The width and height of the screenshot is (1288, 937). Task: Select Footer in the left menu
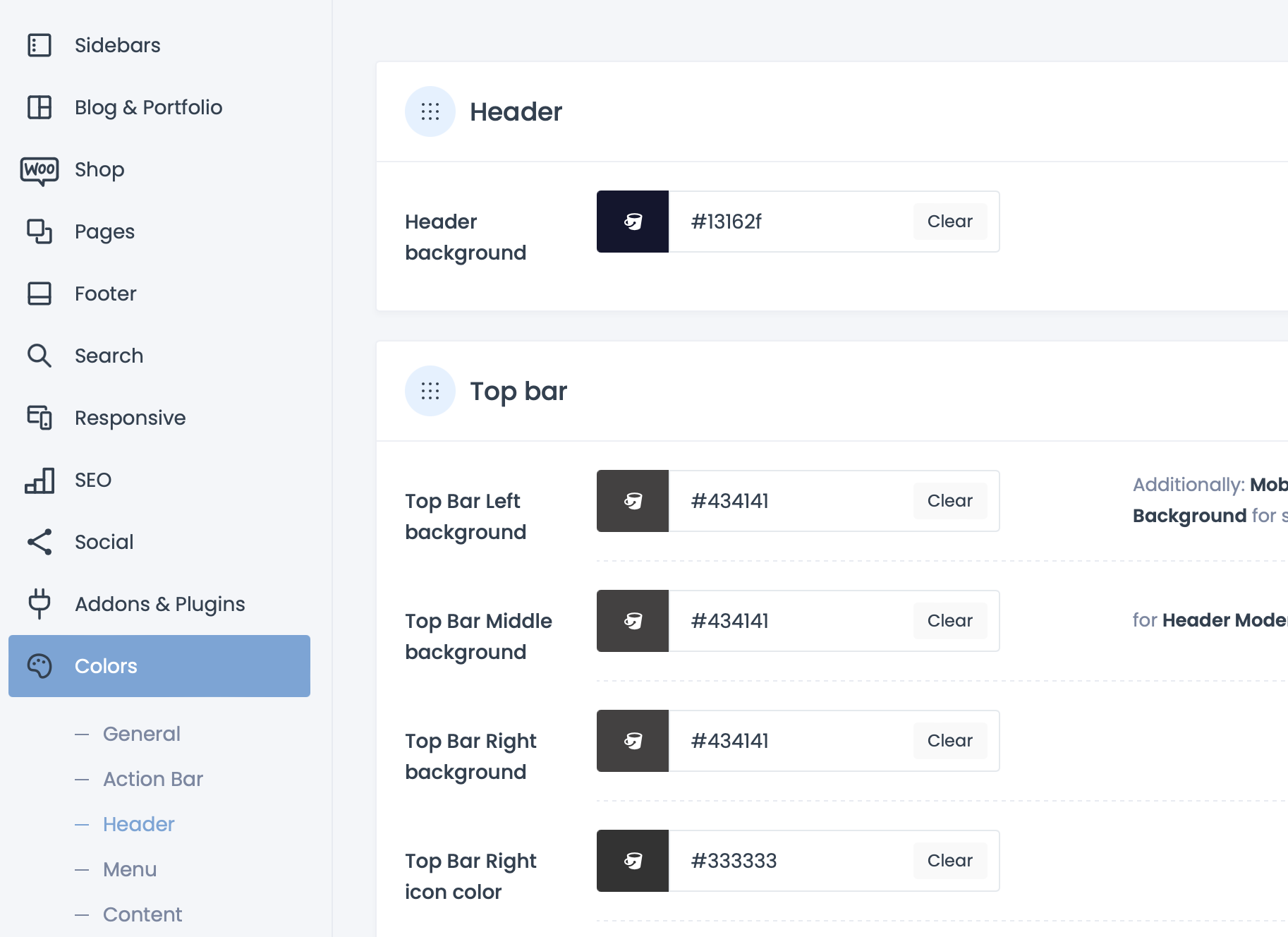[x=159, y=294]
